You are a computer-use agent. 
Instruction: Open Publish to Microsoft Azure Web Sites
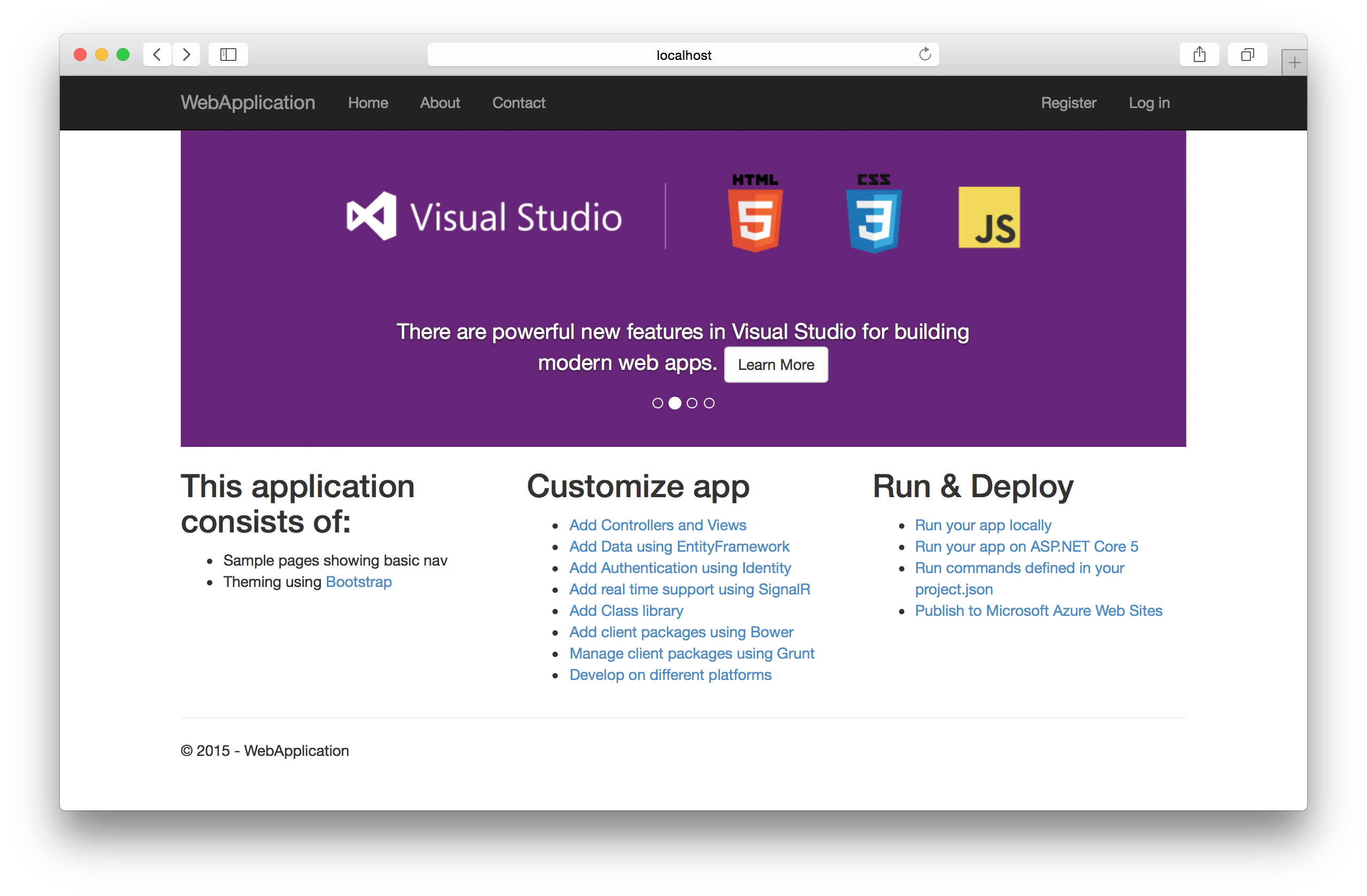coord(1039,610)
